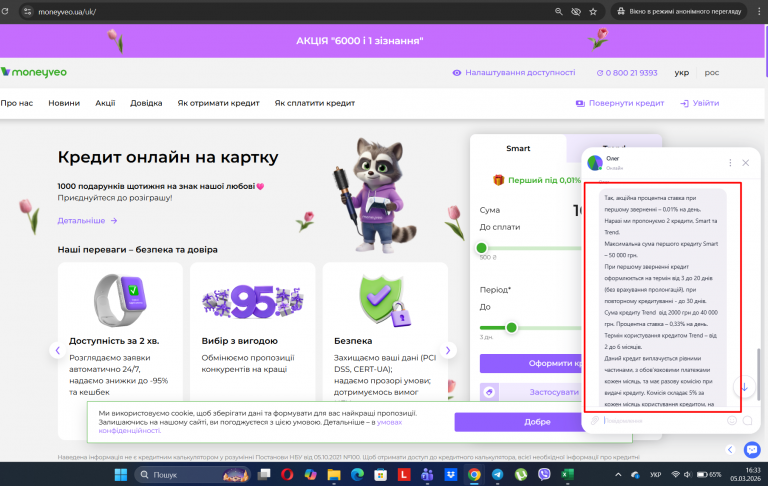Open the Про нас menu item
Image resolution: width=768 pixels, height=486 pixels.
tap(17, 103)
